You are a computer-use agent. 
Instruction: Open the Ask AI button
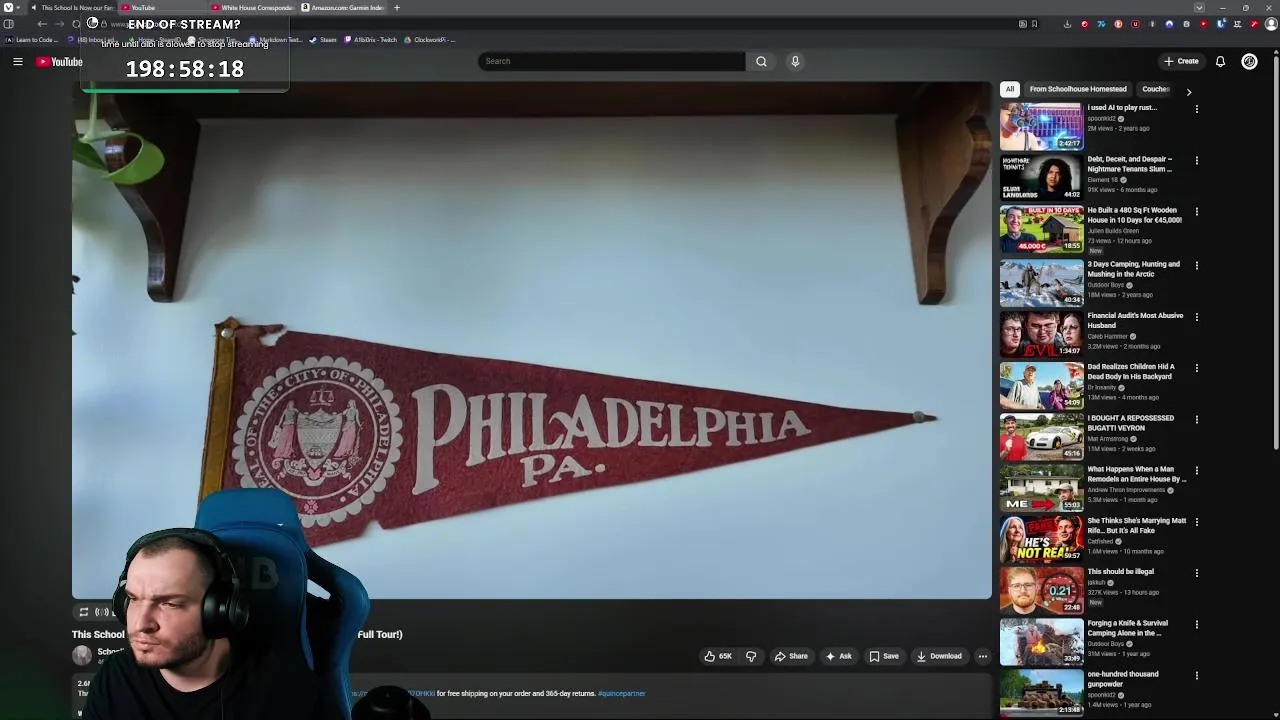838,656
